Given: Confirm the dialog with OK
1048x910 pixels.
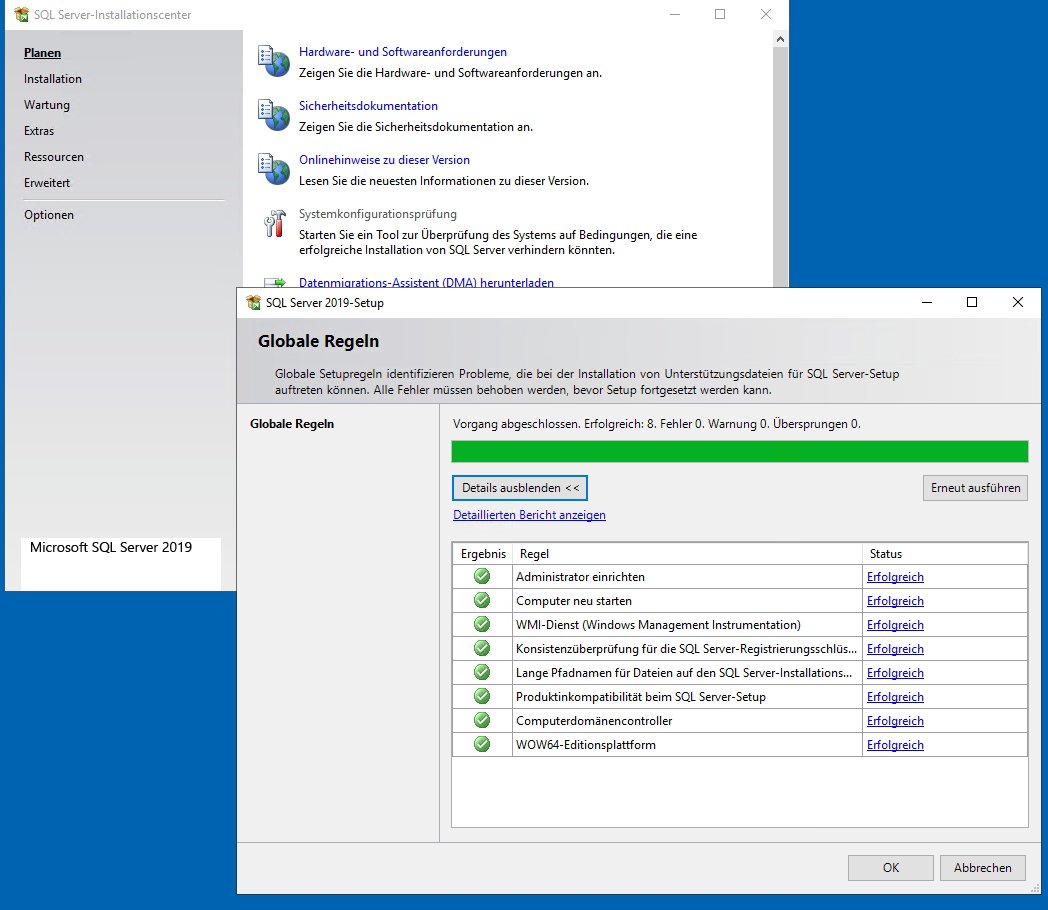Looking at the screenshot, I should (x=889, y=867).
